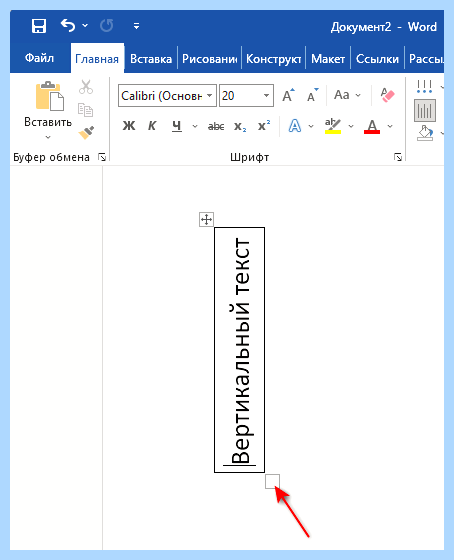Open the underline style dropdown arrow
This screenshot has height=560, width=454.
pyautogui.click(x=195, y=126)
